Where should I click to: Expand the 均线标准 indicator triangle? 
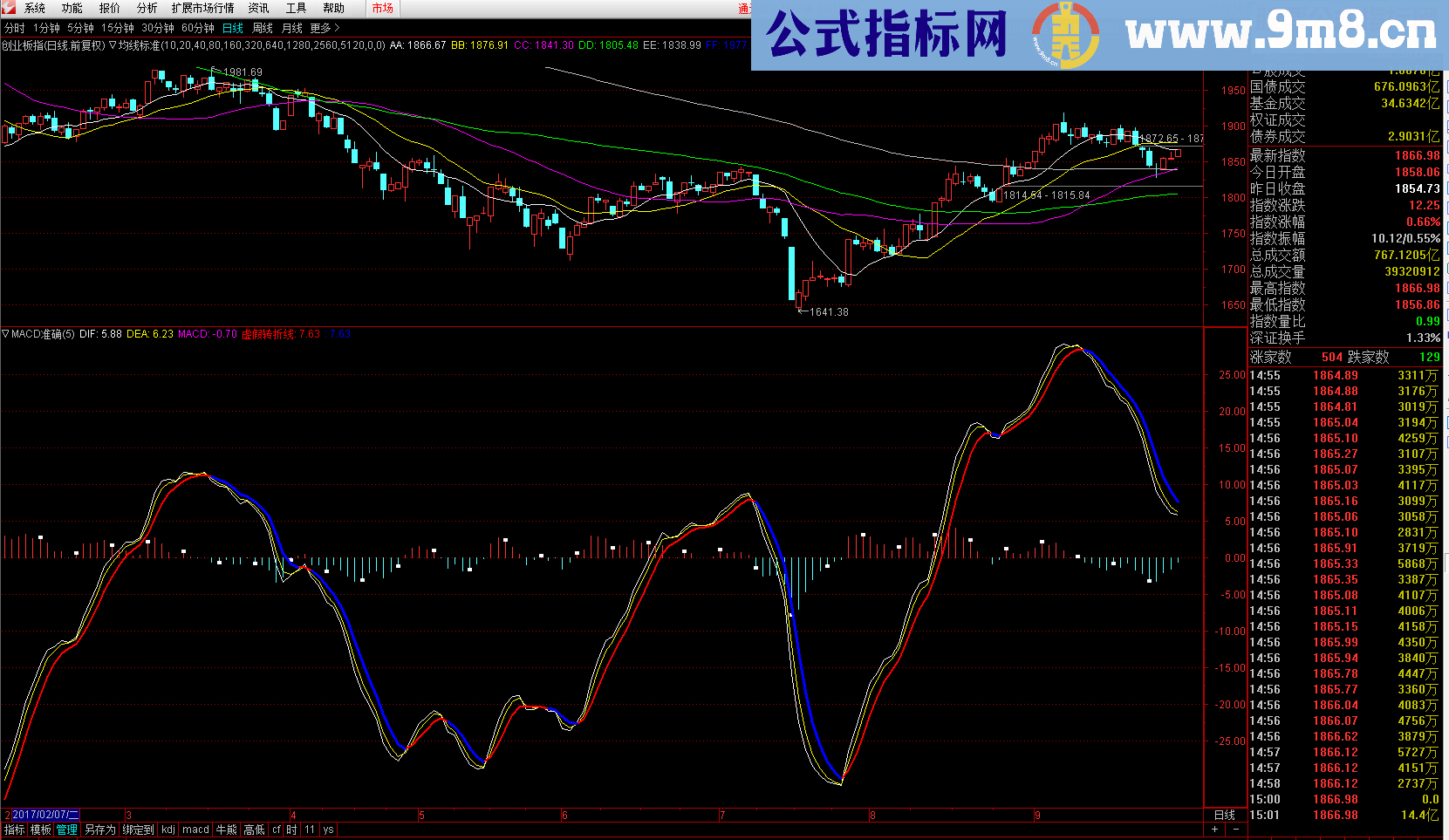pyautogui.click(x=113, y=44)
